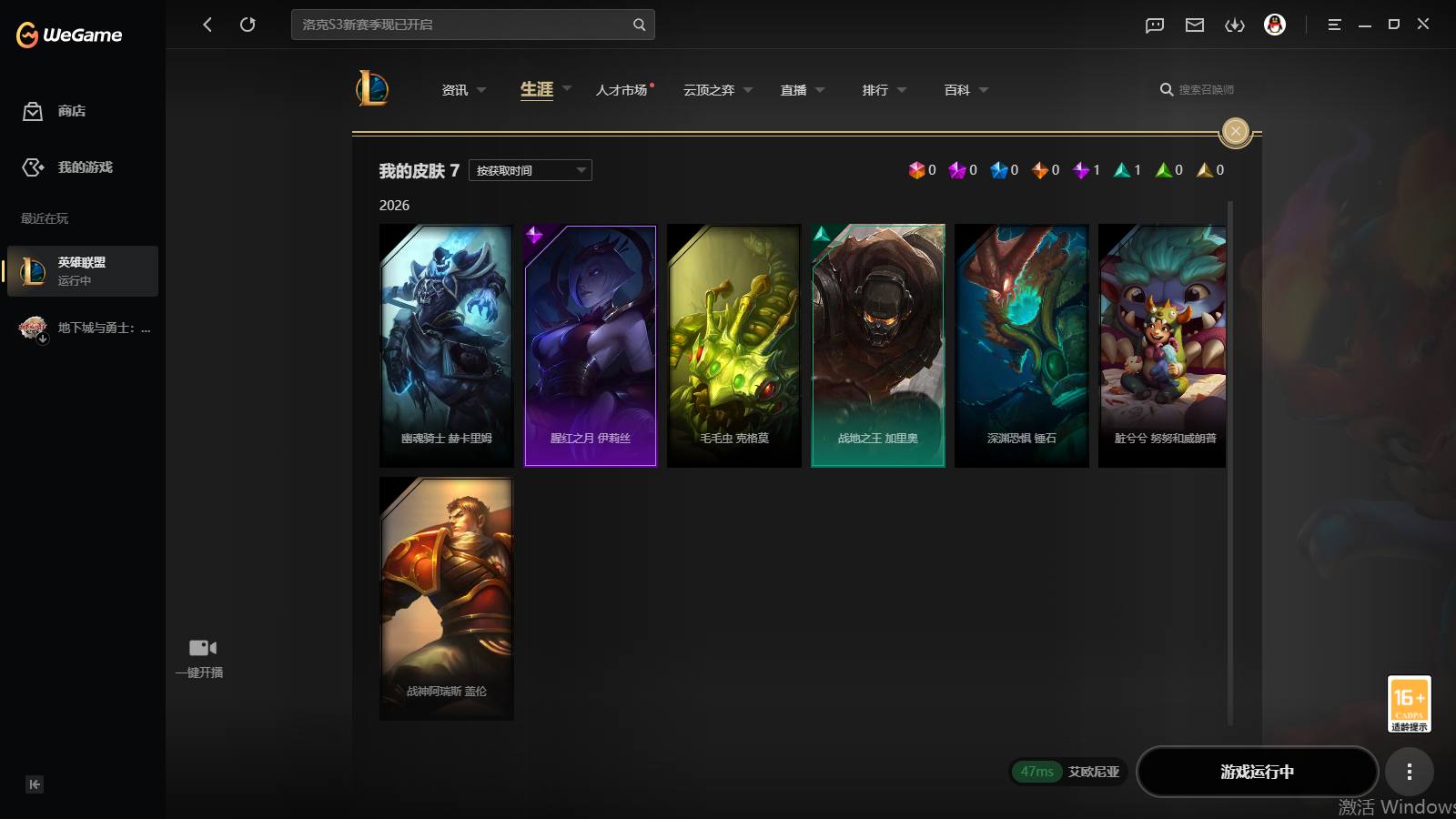Open the 16+ age rating notice
Viewport: 1456px width, 819px height.
1410,703
